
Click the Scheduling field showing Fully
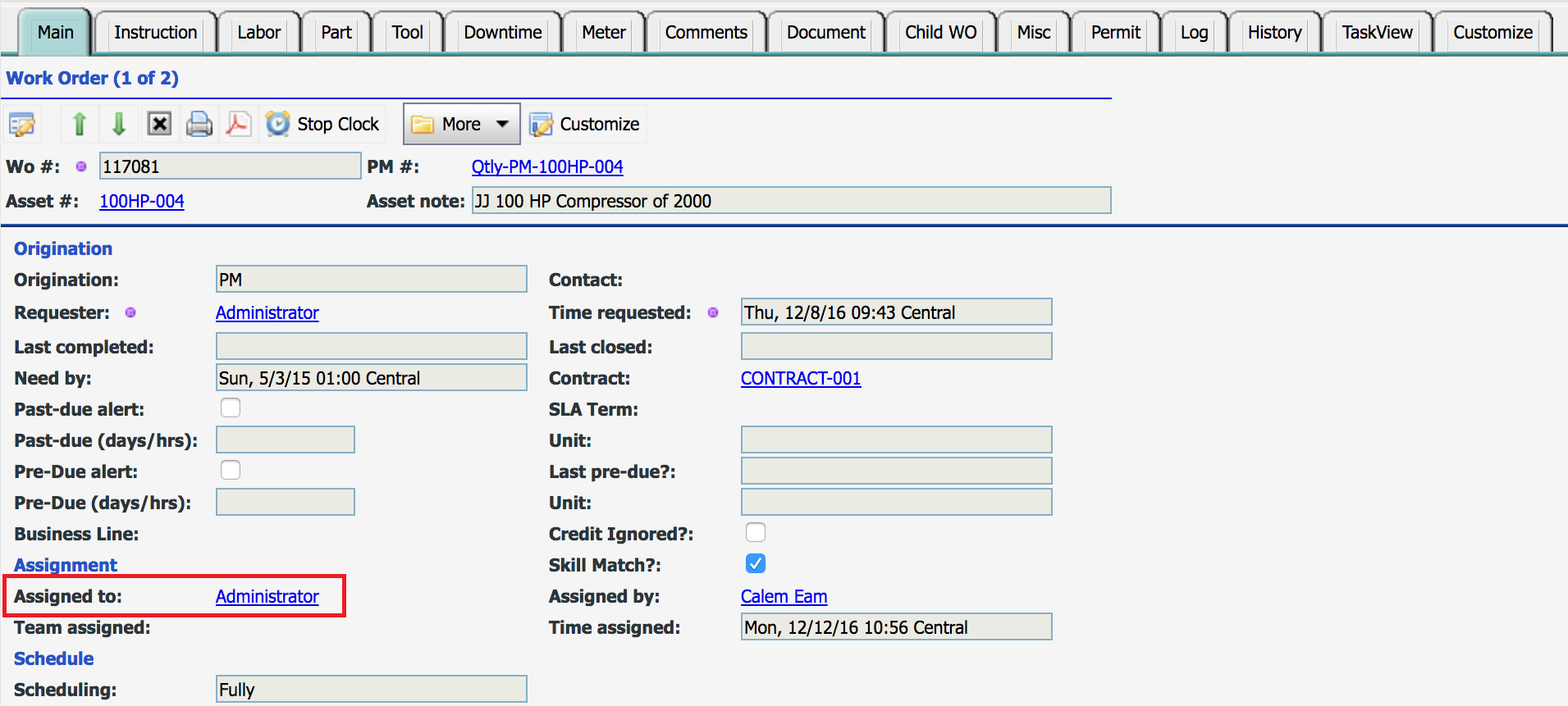[372, 690]
